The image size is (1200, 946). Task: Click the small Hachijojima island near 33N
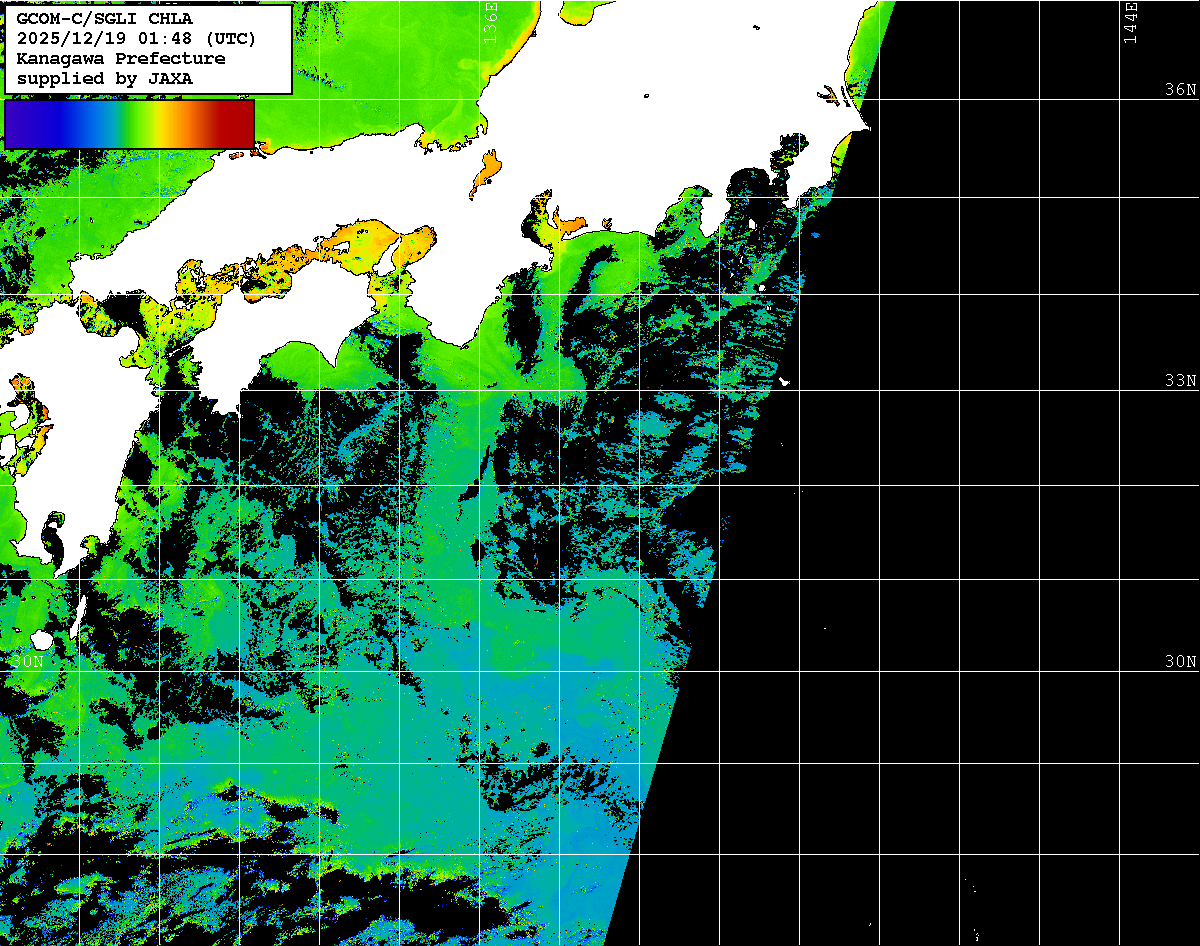pyautogui.click(x=784, y=381)
